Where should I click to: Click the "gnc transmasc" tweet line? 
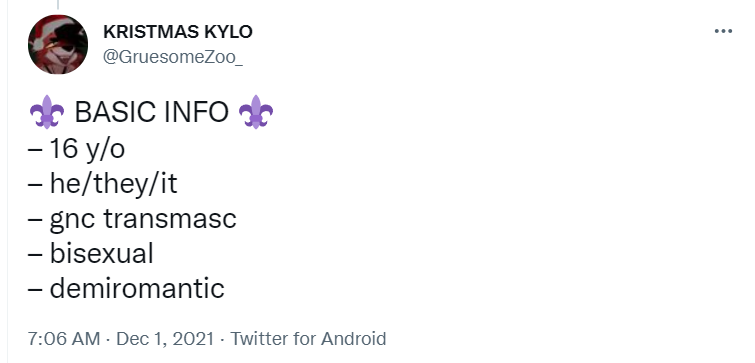[132, 218]
